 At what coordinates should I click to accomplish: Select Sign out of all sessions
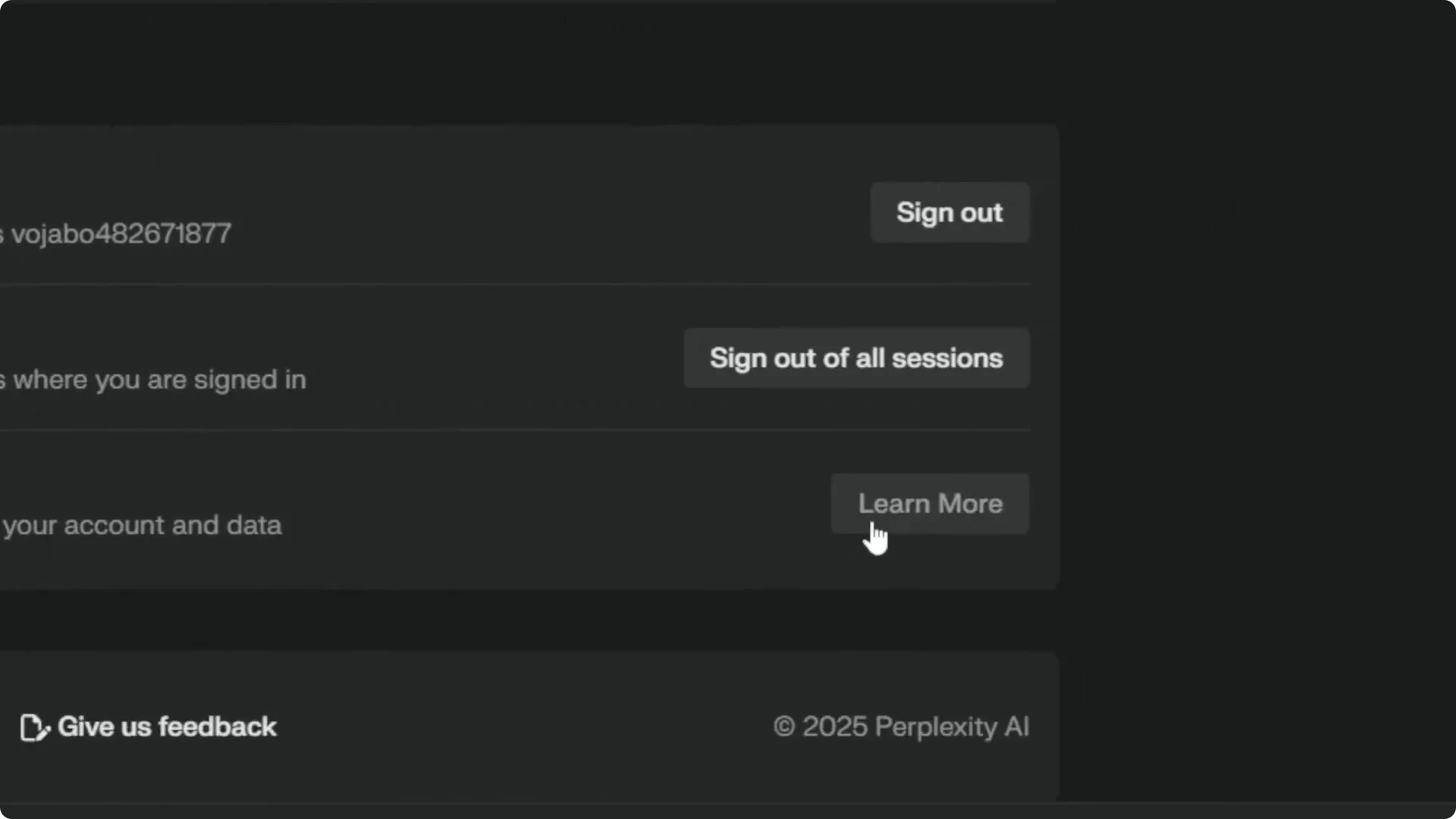coord(856,358)
